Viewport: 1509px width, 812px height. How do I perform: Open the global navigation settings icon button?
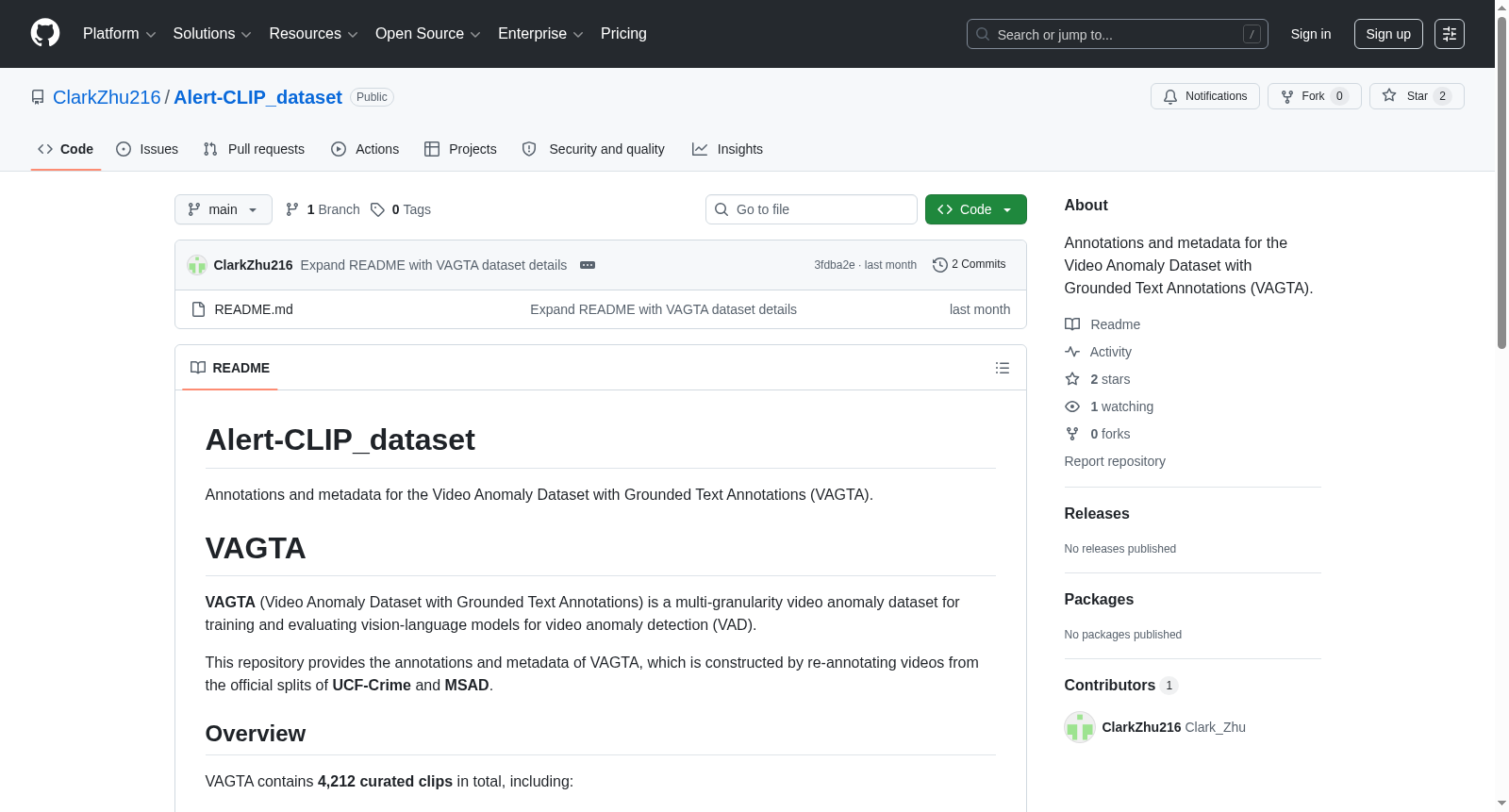(x=1450, y=34)
